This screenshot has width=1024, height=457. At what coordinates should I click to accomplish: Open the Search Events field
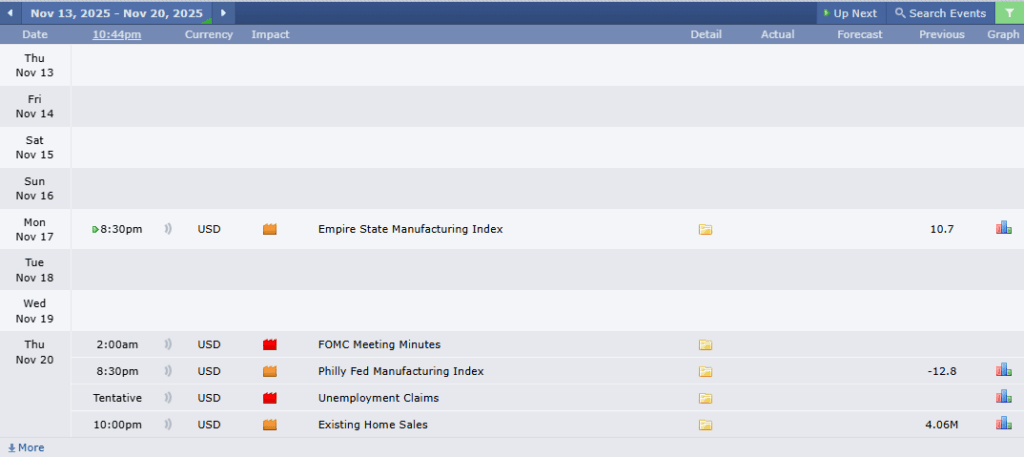point(940,13)
